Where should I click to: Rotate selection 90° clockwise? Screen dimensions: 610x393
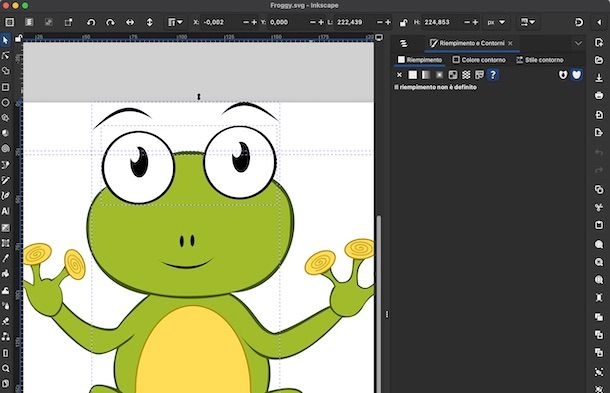[x=110, y=22]
